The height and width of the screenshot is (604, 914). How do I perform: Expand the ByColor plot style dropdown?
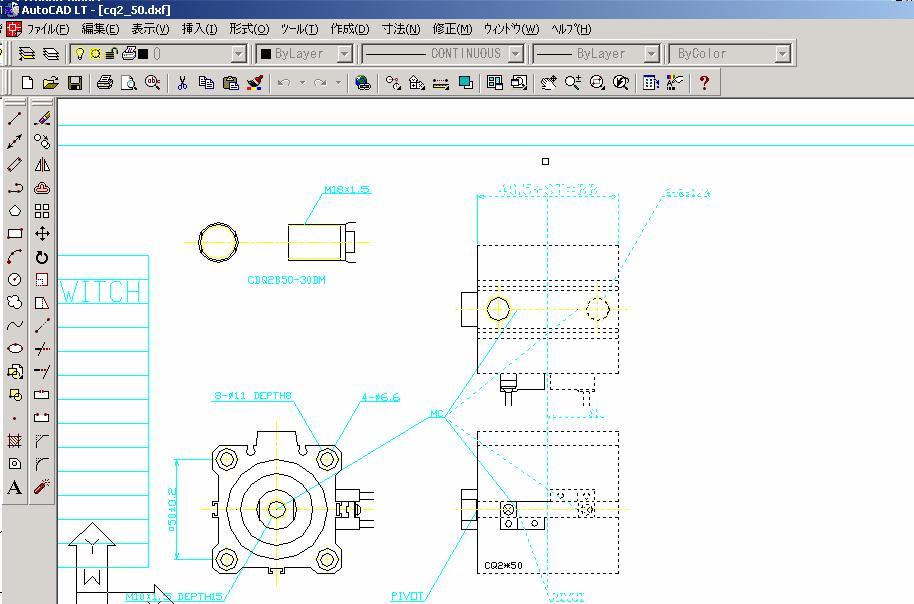(783, 54)
